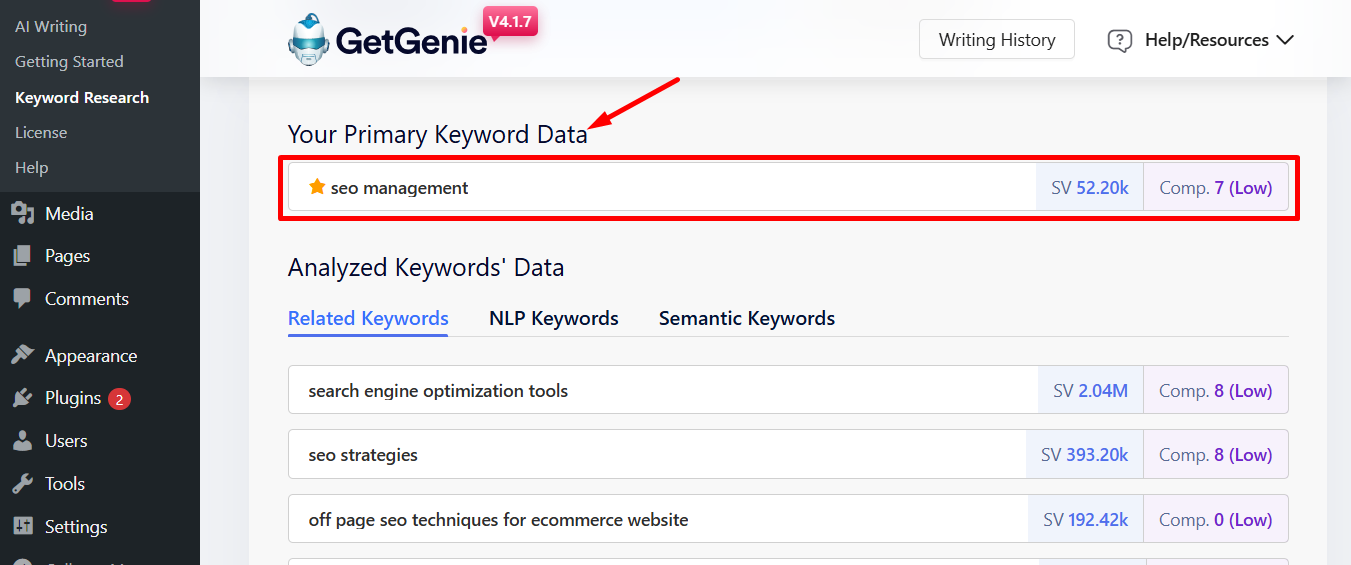Screen dimensions: 1351x565
Task: Click the SV 393.20k value
Action: (1085, 455)
